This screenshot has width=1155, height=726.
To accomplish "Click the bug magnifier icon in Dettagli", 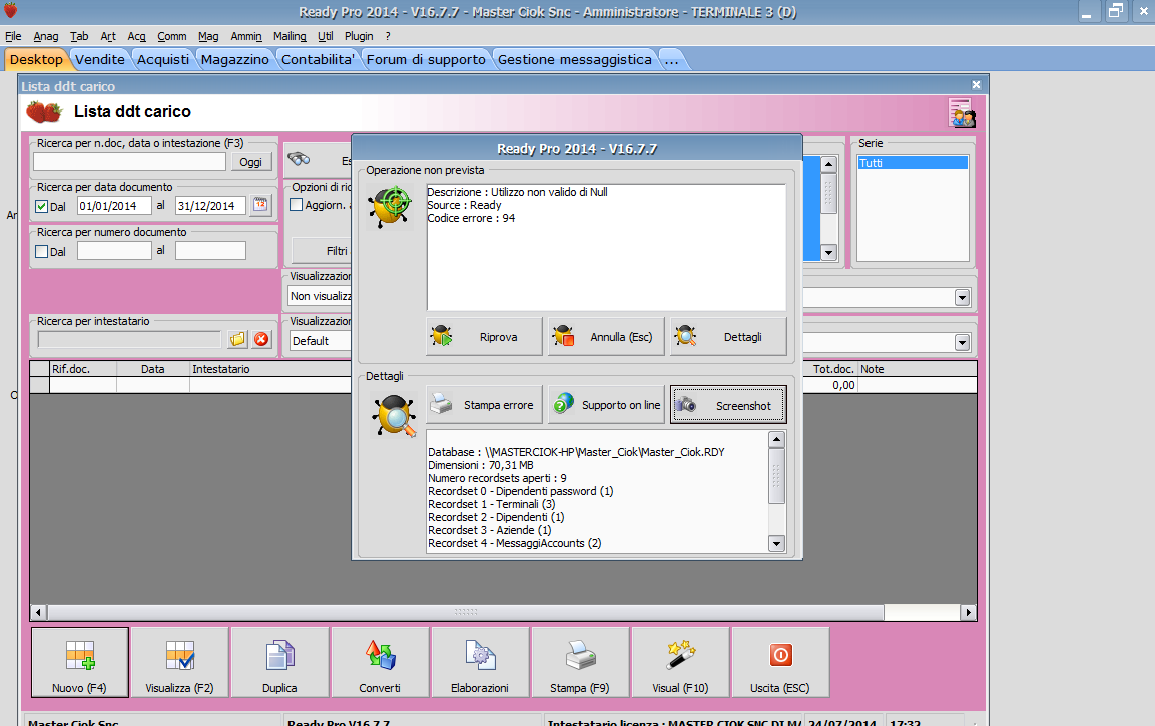I will tap(394, 416).
